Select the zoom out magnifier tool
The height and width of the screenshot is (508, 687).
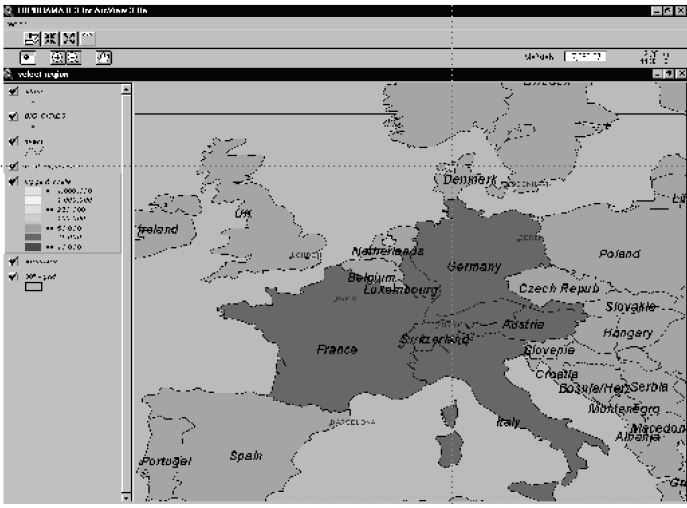pos(73,58)
